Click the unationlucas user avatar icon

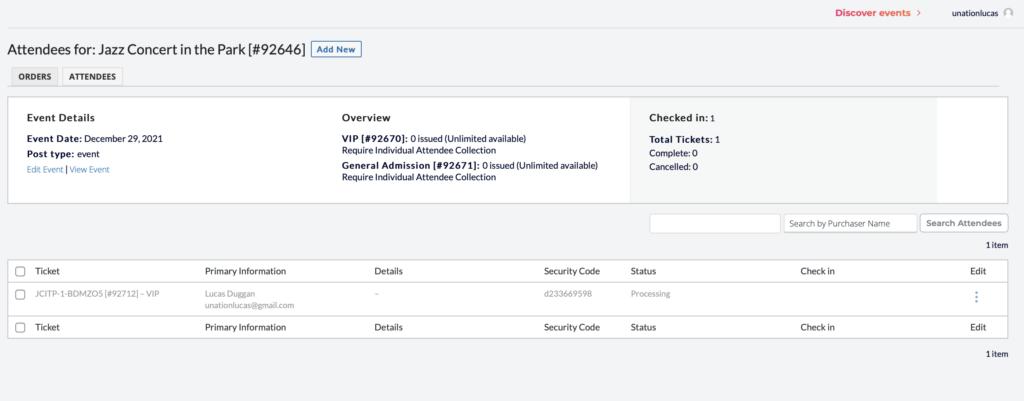coord(1008,12)
